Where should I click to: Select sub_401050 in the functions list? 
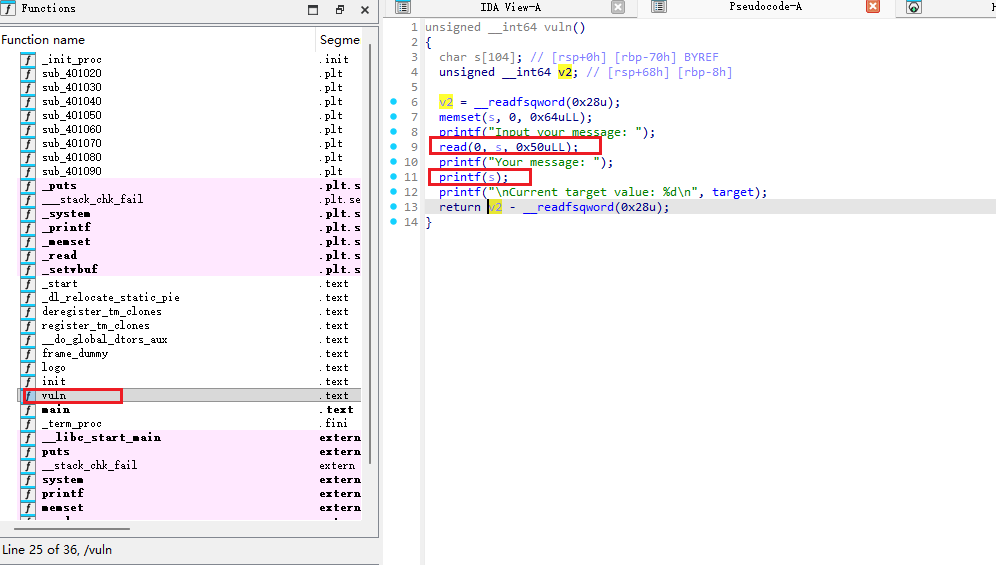pyautogui.click(x=71, y=116)
